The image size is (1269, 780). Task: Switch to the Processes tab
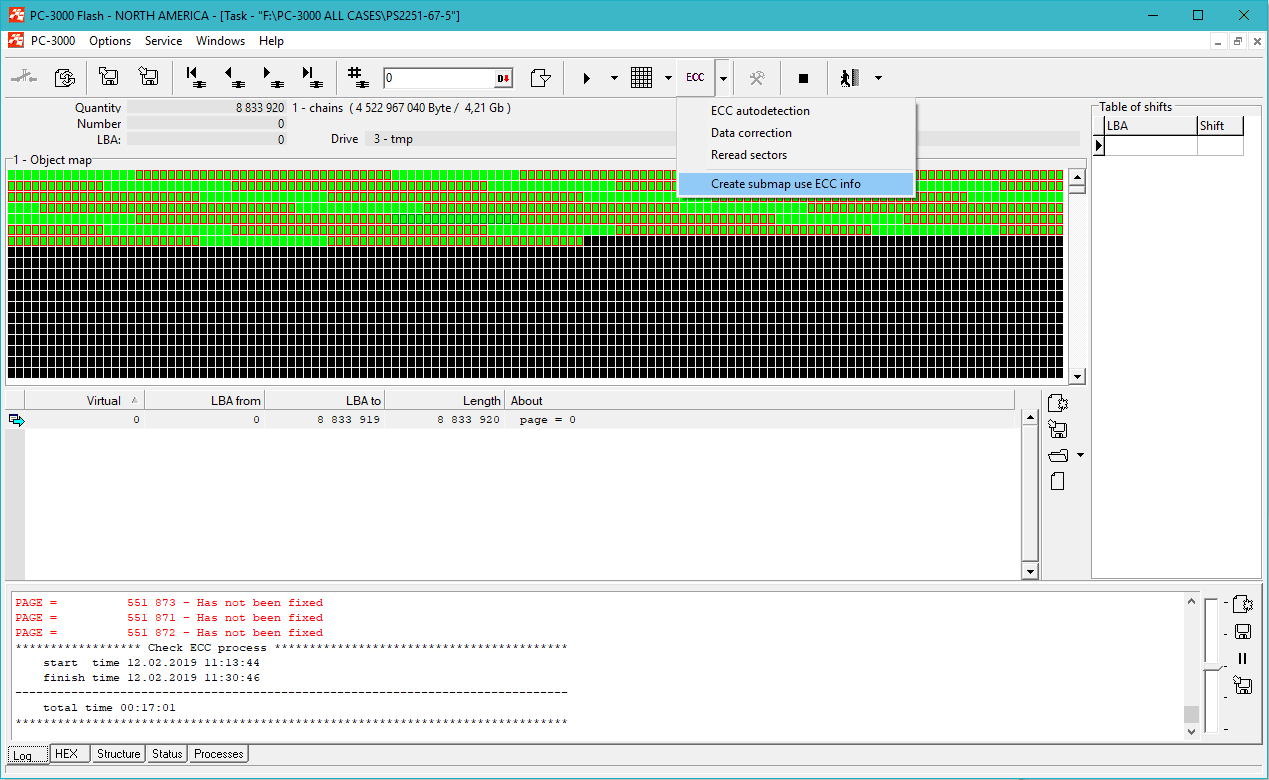click(219, 754)
